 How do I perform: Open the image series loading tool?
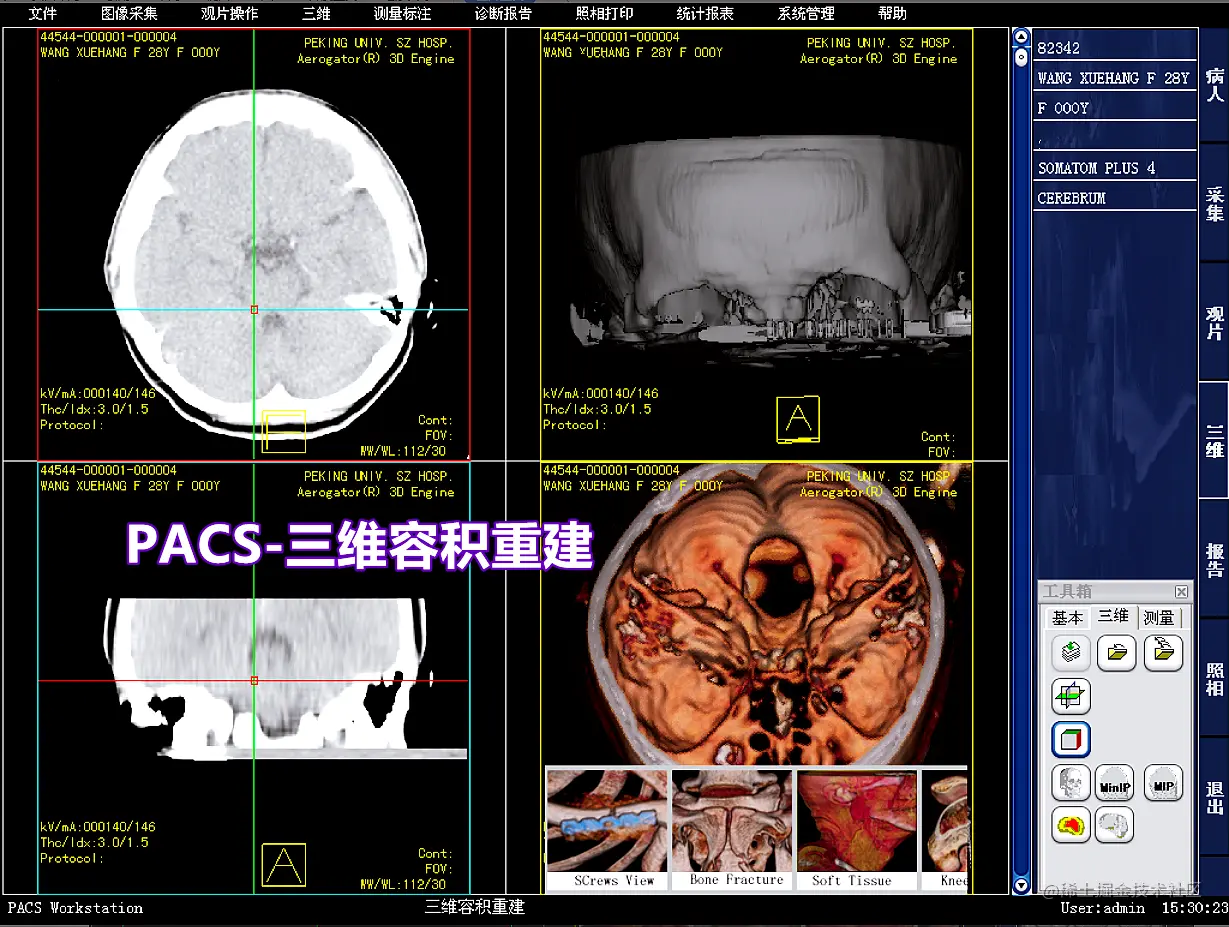1070,652
